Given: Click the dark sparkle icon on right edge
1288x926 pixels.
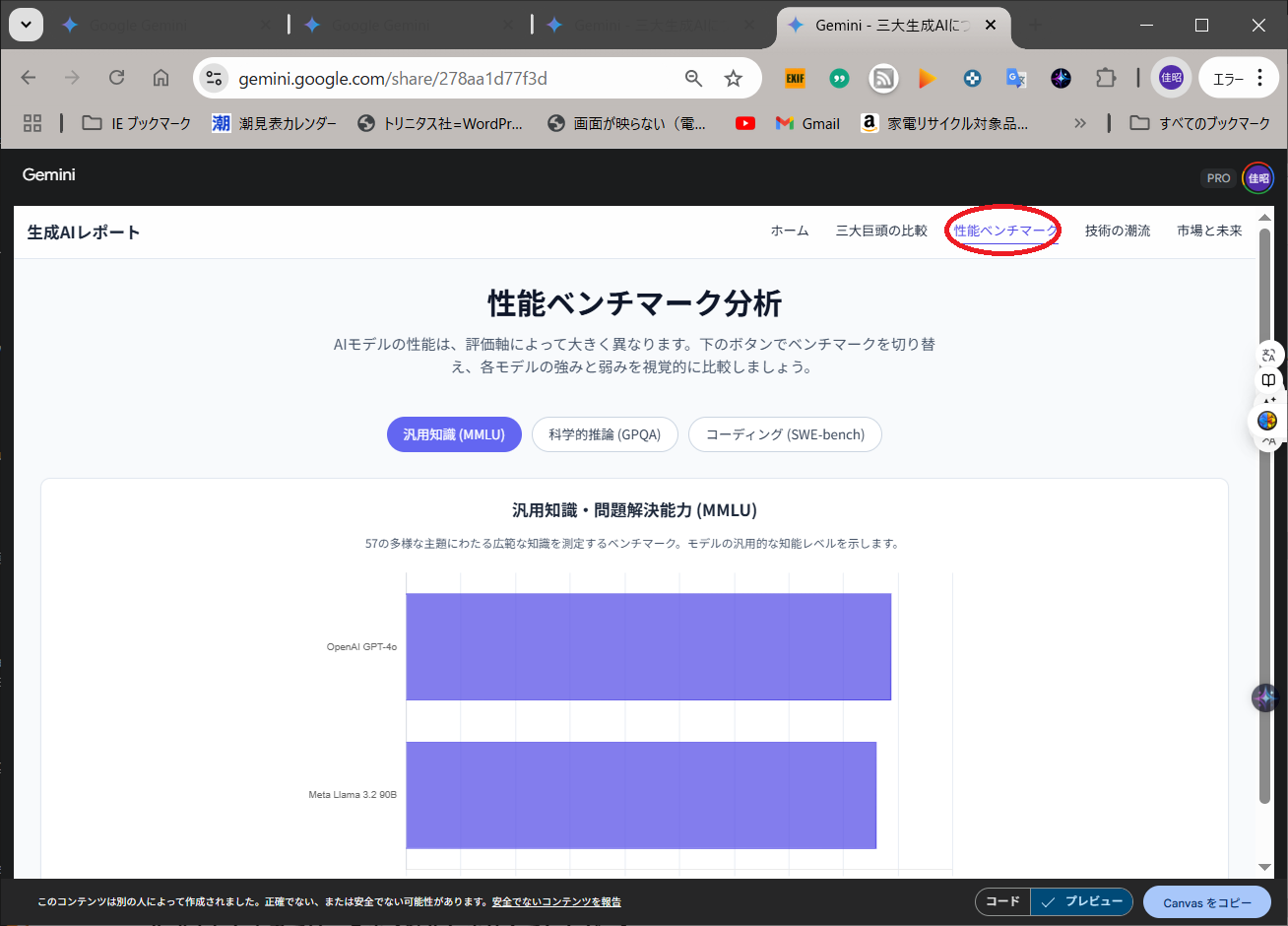Looking at the screenshot, I should click(x=1265, y=697).
